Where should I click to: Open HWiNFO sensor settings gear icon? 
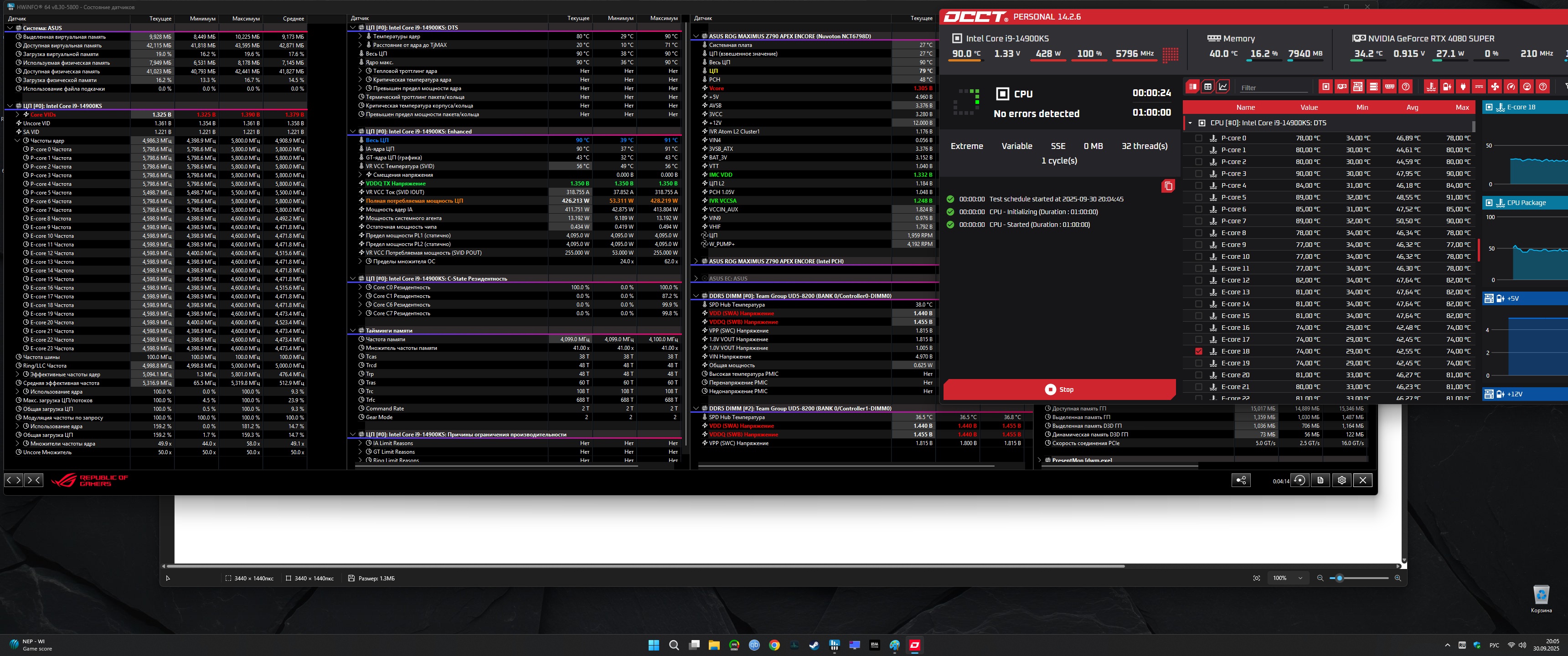click(x=1341, y=480)
